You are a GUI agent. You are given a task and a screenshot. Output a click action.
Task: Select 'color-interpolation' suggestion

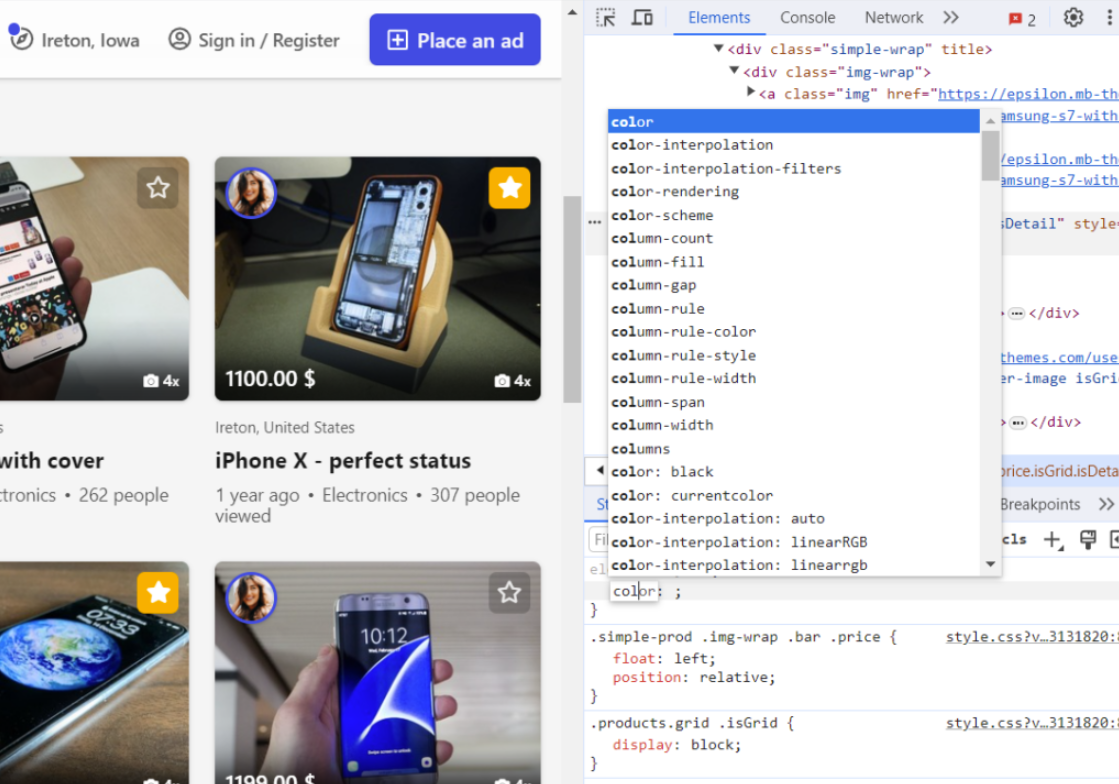[794, 145]
